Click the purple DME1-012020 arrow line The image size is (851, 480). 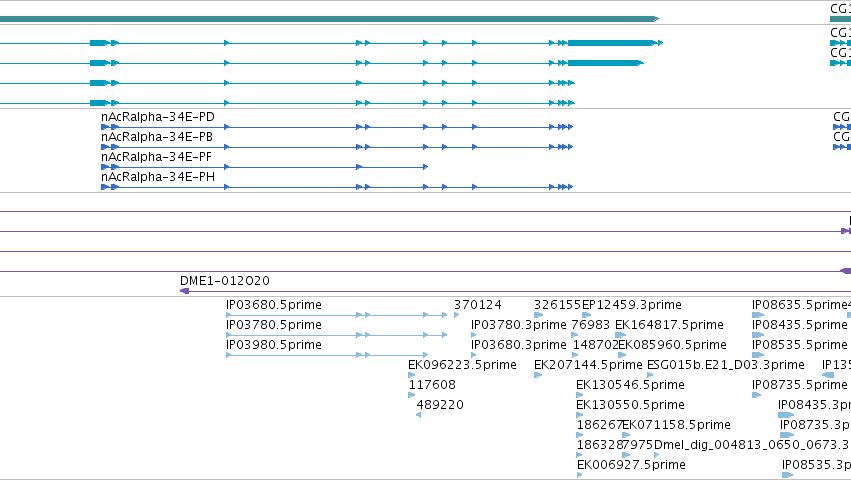[x=516, y=292]
